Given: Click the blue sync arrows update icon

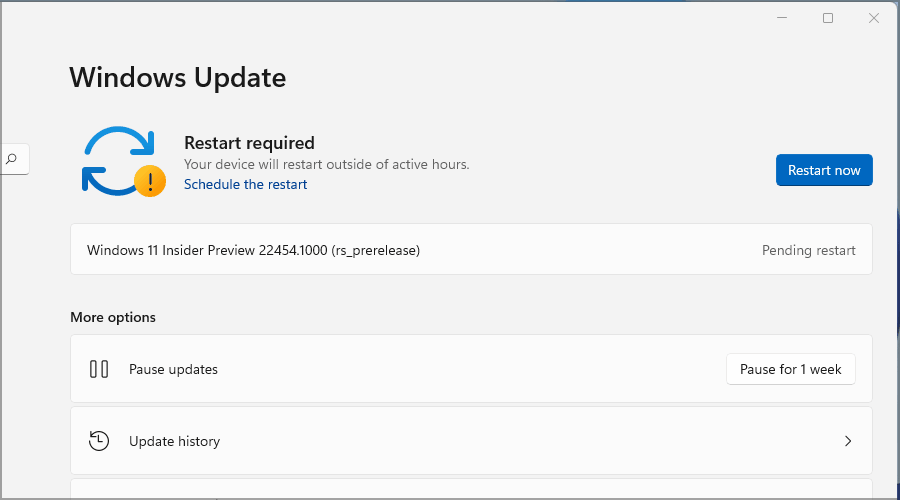Looking at the screenshot, I should pos(115,158).
